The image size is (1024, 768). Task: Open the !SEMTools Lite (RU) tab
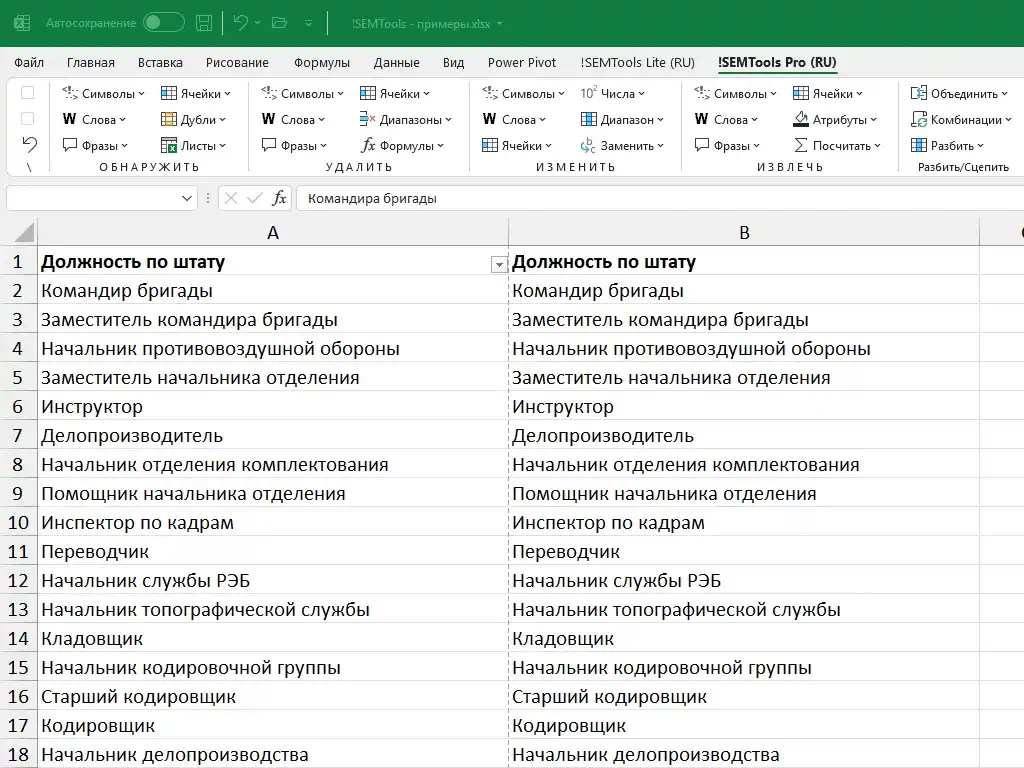coord(637,63)
